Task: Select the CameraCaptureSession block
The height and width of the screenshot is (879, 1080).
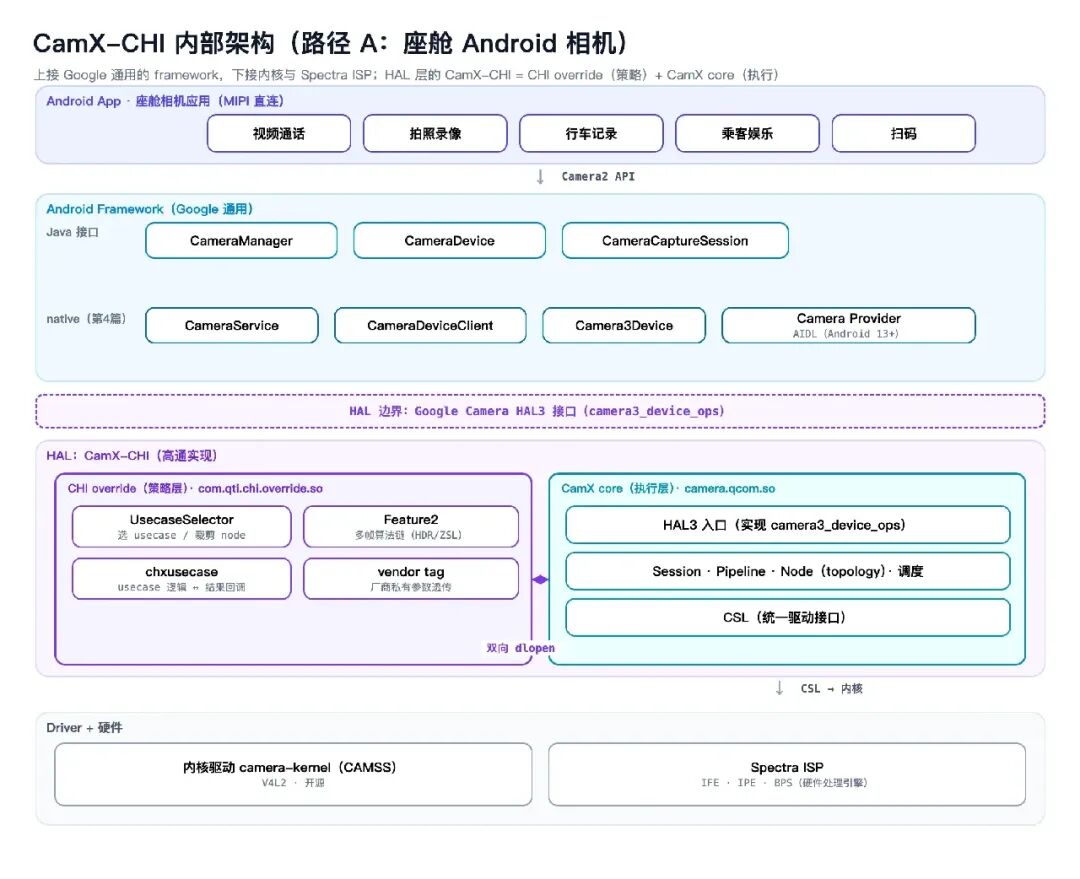Action: 675,240
